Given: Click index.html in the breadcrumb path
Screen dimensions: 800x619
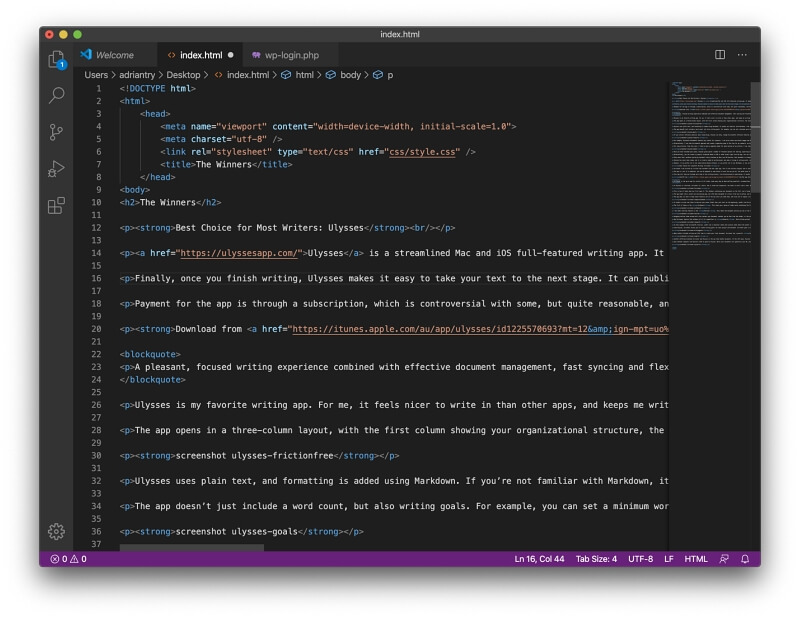Looking at the screenshot, I should click(x=247, y=75).
